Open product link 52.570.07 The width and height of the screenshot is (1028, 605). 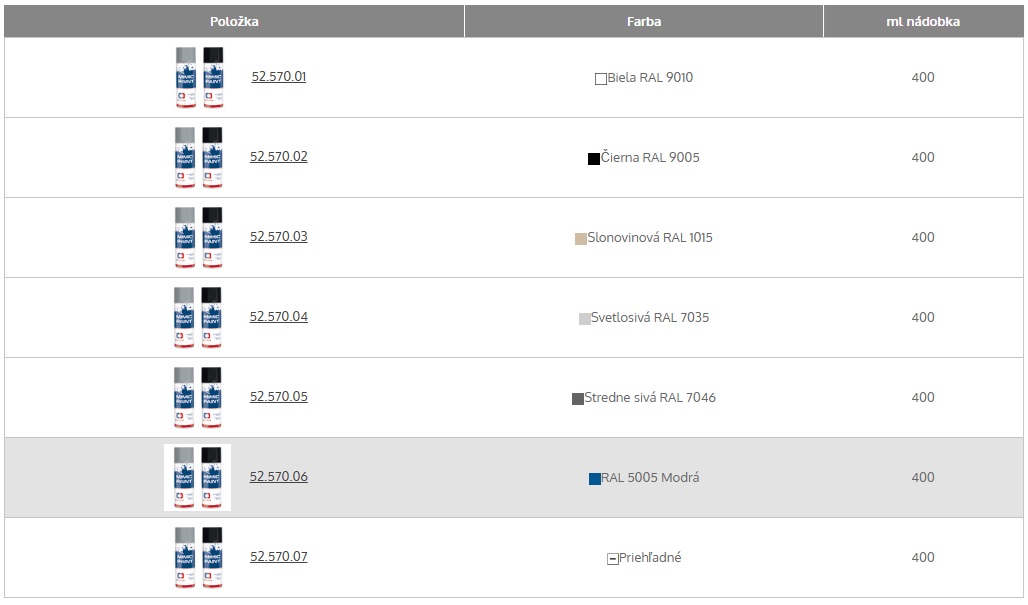pos(278,557)
